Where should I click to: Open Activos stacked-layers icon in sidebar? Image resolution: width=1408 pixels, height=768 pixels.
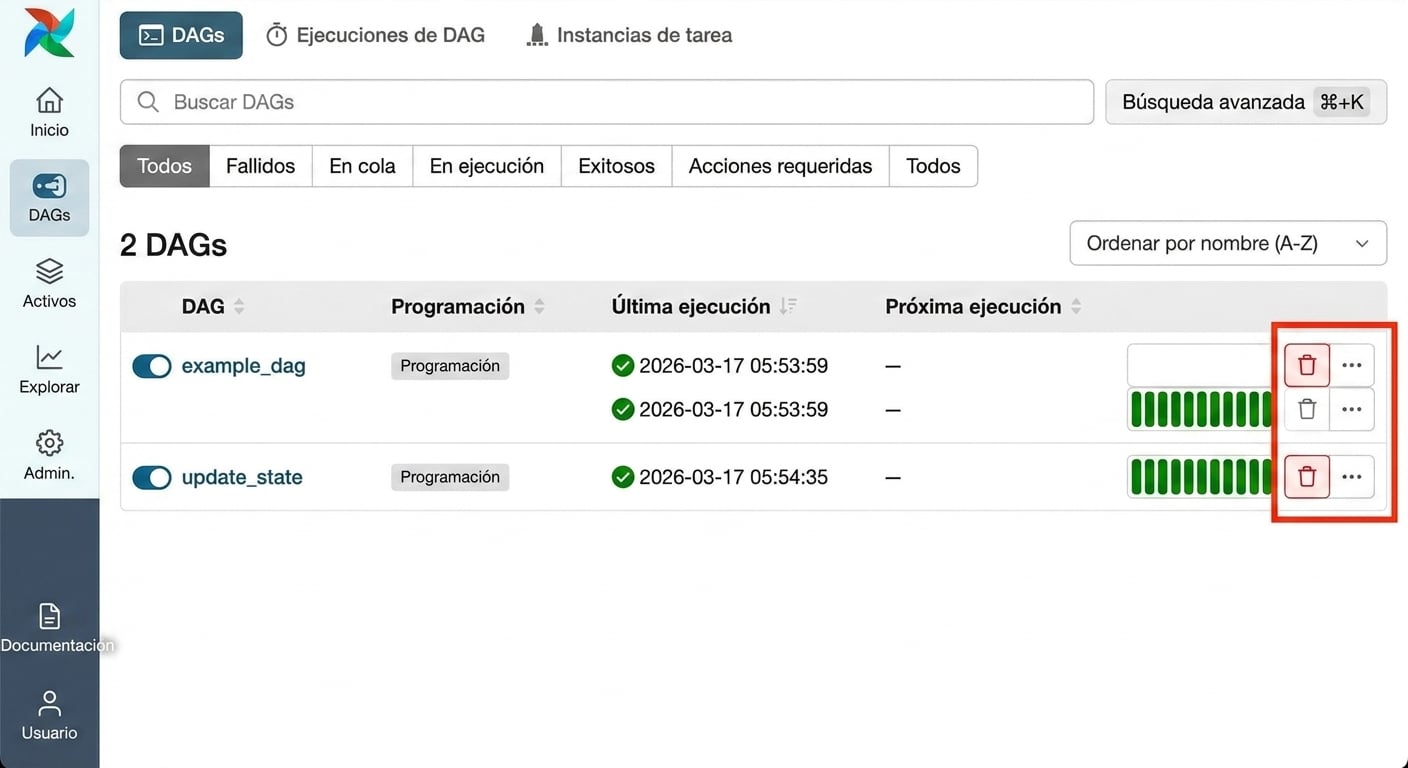click(49, 271)
